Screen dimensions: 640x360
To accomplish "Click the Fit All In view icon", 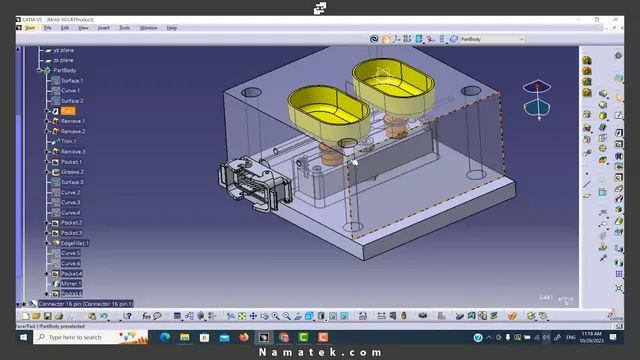I will (x=242, y=316).
